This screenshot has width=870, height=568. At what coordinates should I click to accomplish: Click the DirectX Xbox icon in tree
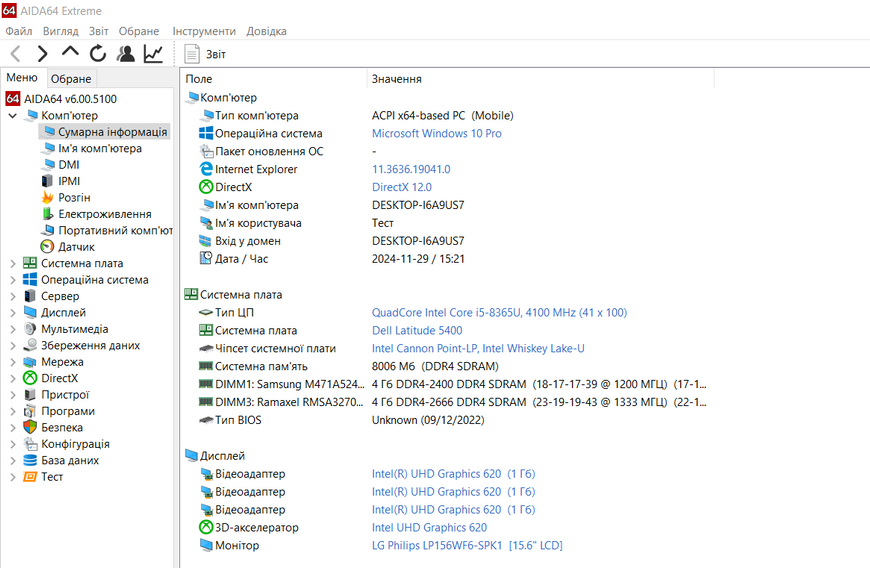point(30,378)
